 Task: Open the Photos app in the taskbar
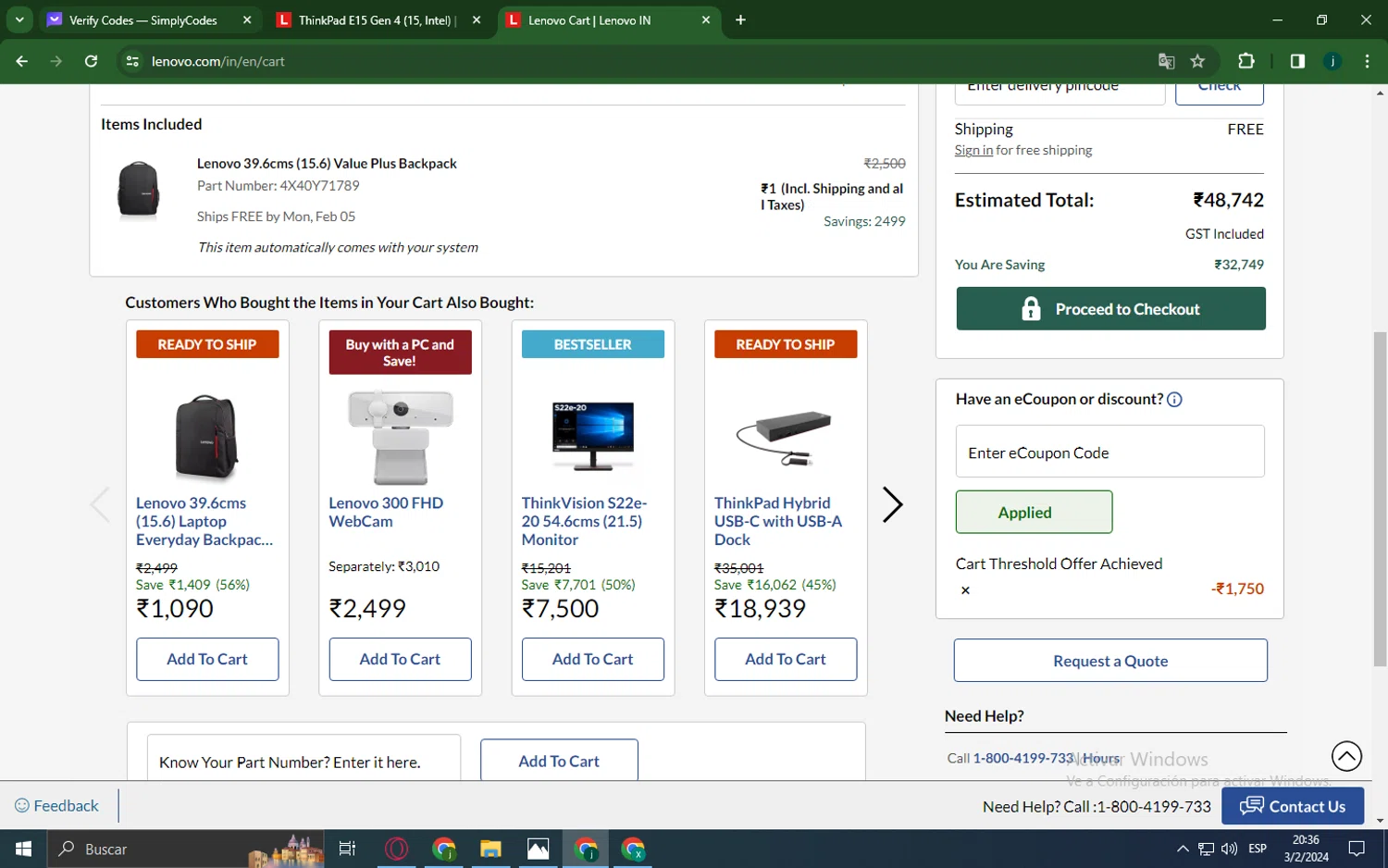pyautogui.click(x=538, y=849)
